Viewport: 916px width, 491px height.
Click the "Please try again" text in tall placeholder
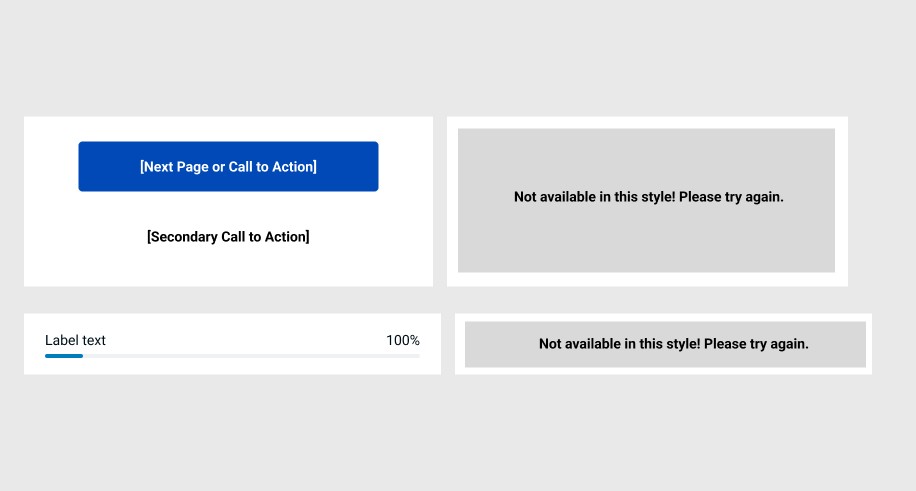[731, 197]
